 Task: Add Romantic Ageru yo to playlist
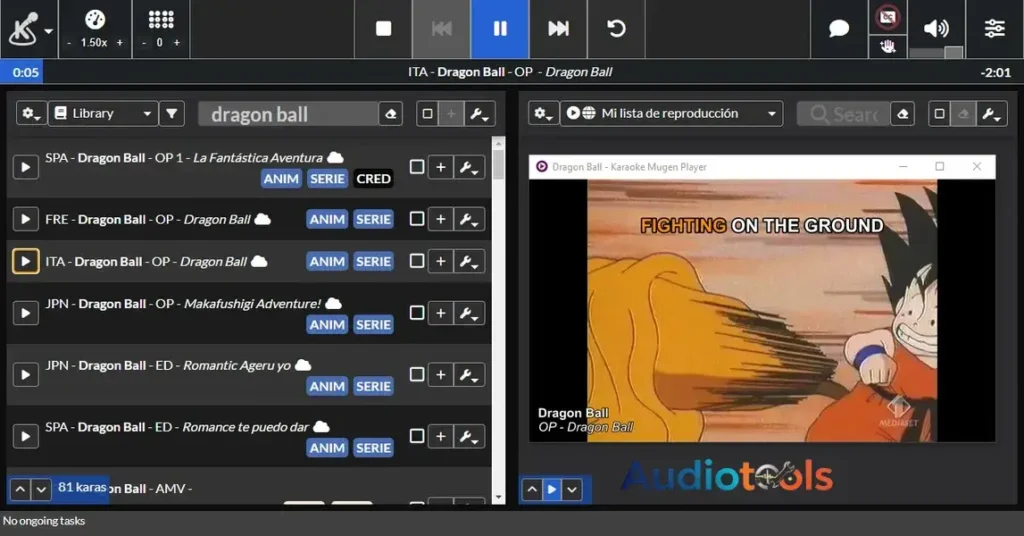pos(441,375)
